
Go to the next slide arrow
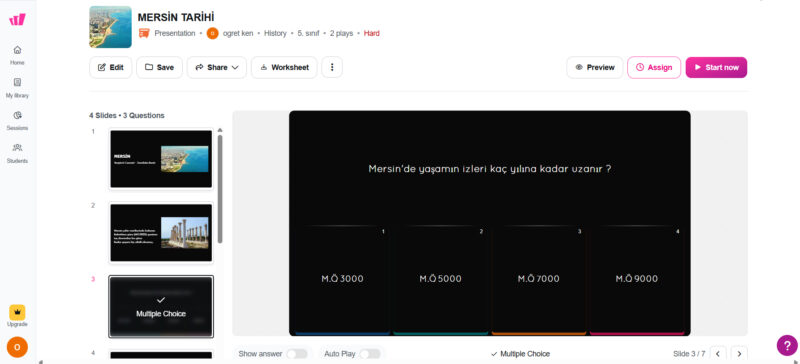739,354
